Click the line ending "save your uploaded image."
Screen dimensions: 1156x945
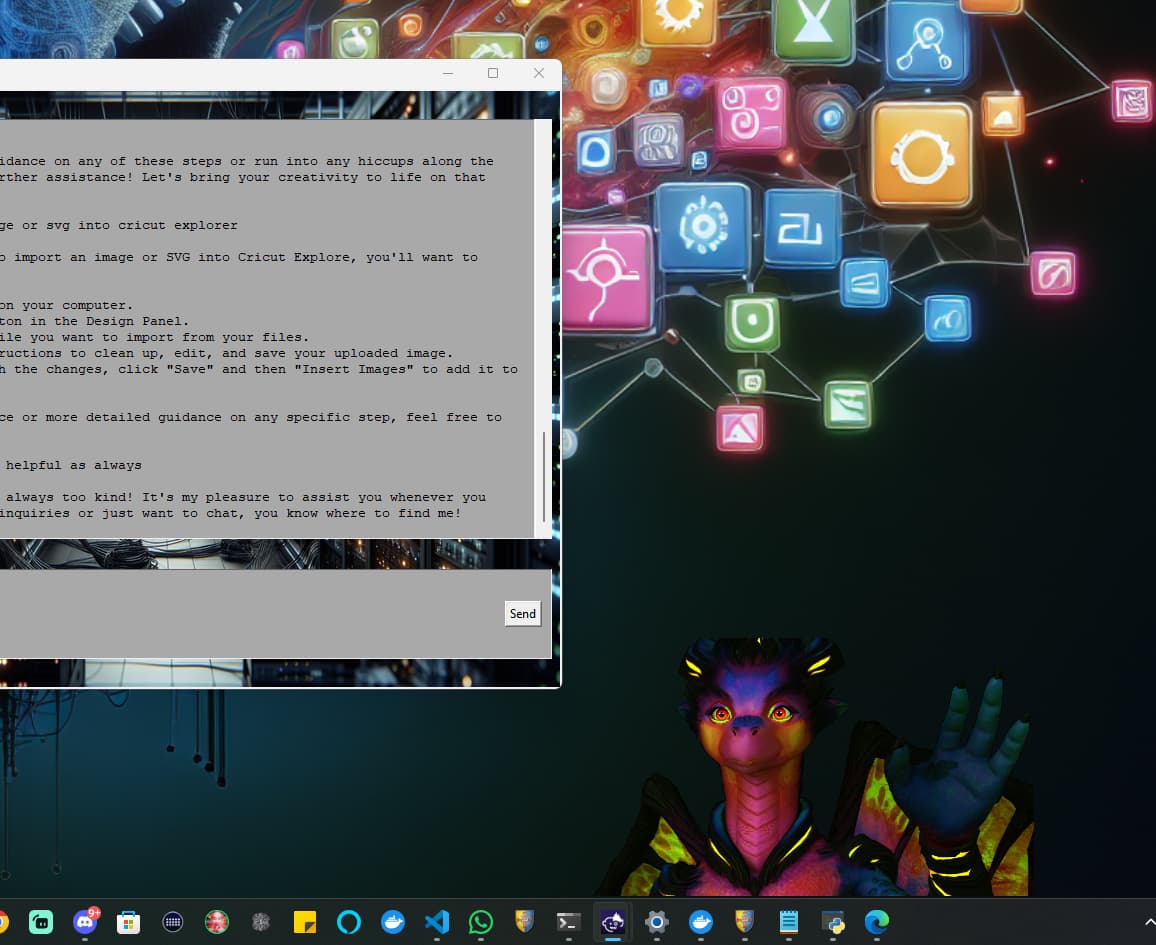(226, 354)
